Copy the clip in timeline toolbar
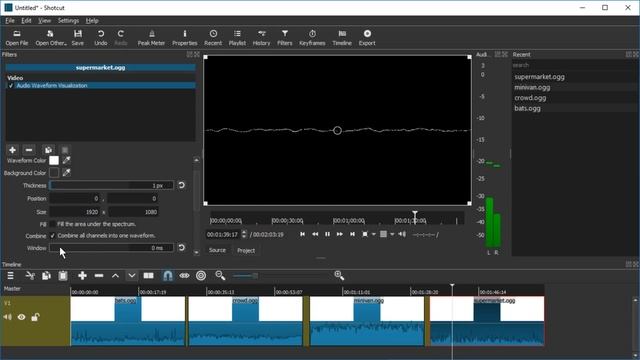 pos(46,276)
